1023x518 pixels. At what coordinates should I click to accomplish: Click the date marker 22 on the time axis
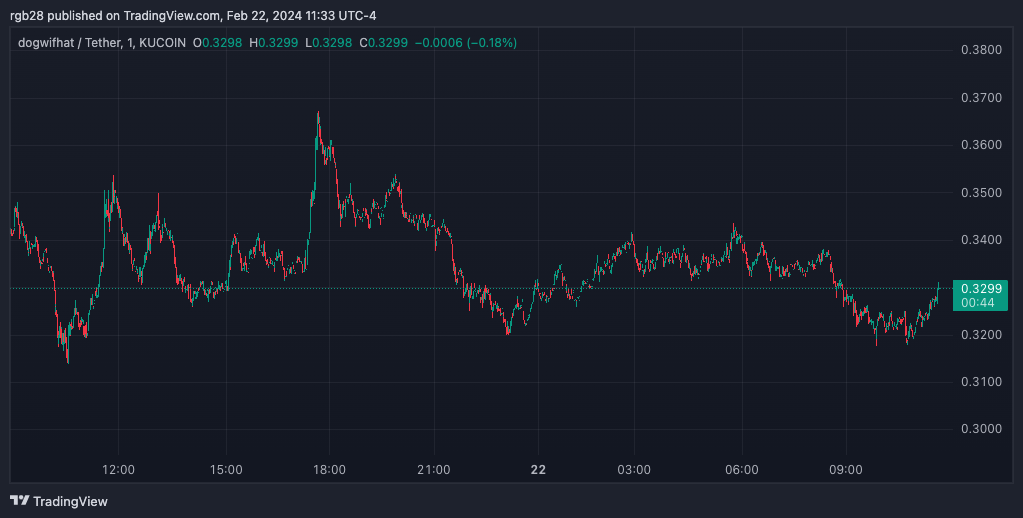pyautogui.click(x=538, y=469)
